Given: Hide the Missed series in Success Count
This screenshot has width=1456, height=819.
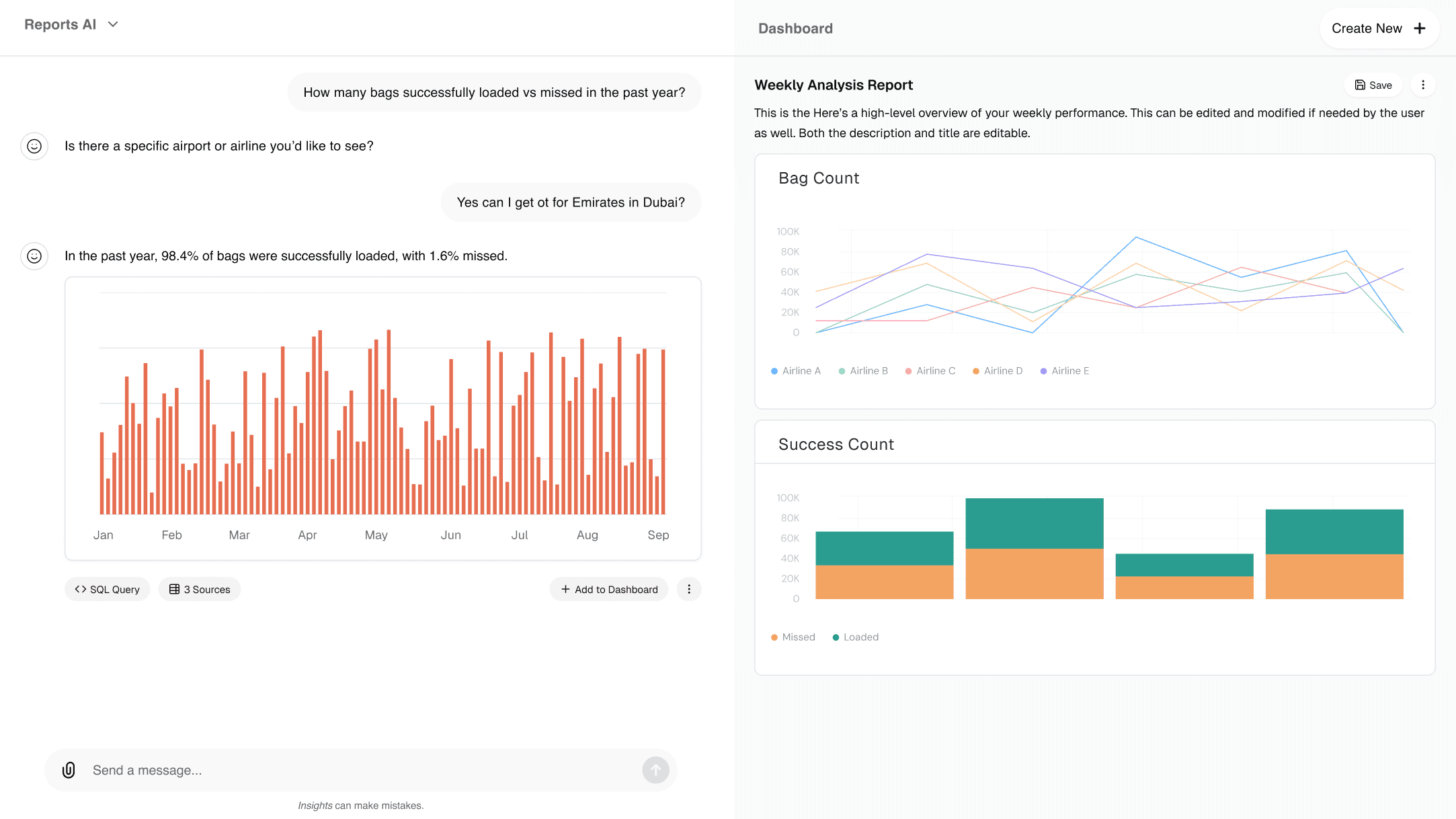Looking at the screenshot, I should click(x=793, y=637).
